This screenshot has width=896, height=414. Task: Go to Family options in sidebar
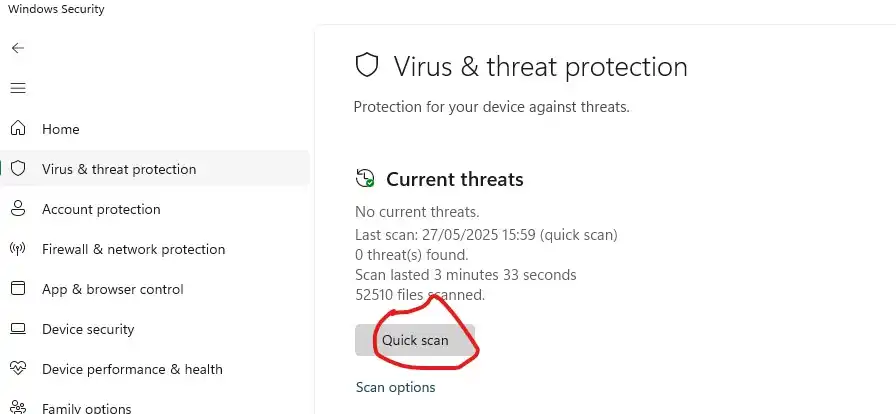click(86, 408)
